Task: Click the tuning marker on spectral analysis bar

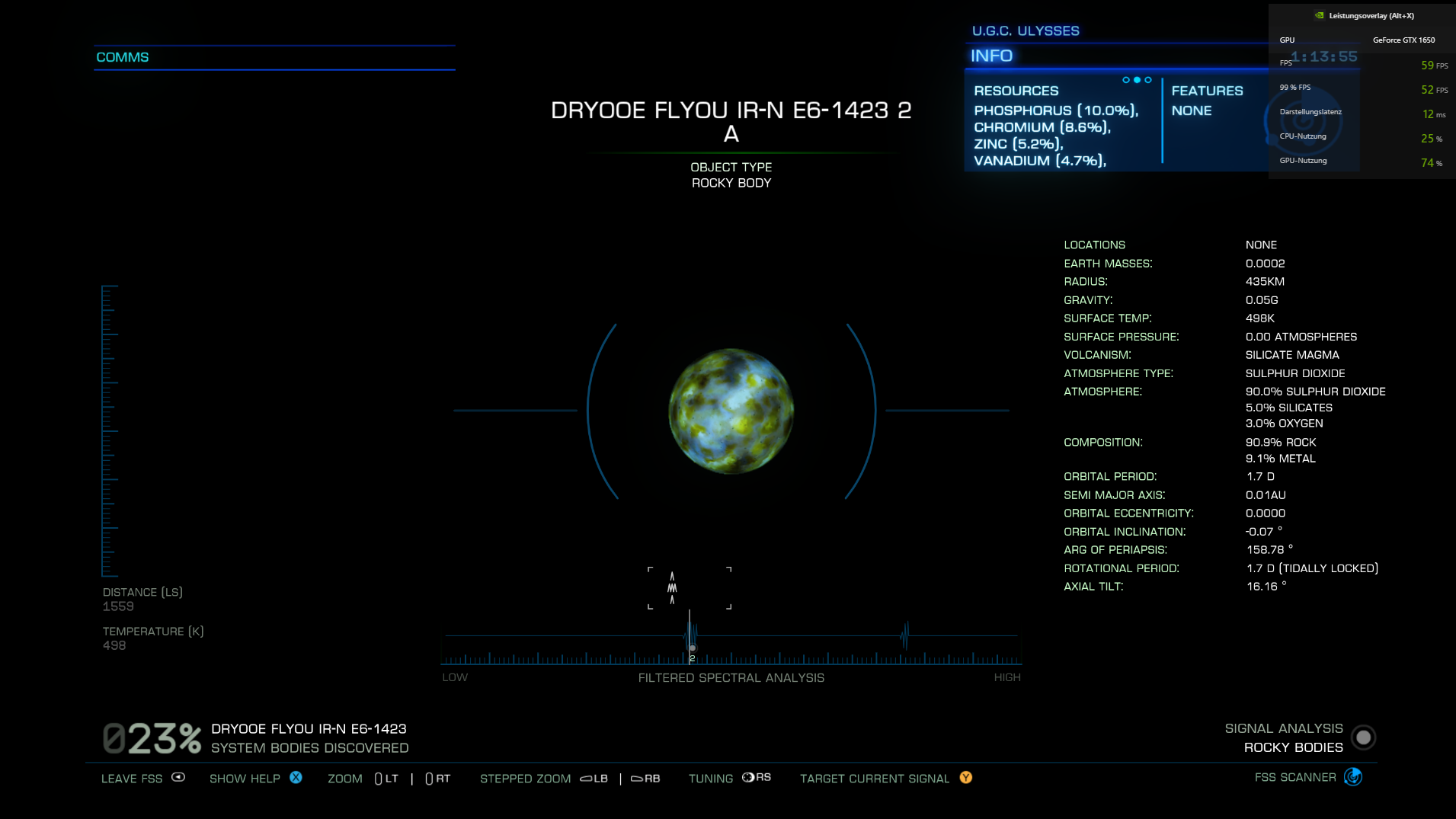Action: click(x=691, y=648)
